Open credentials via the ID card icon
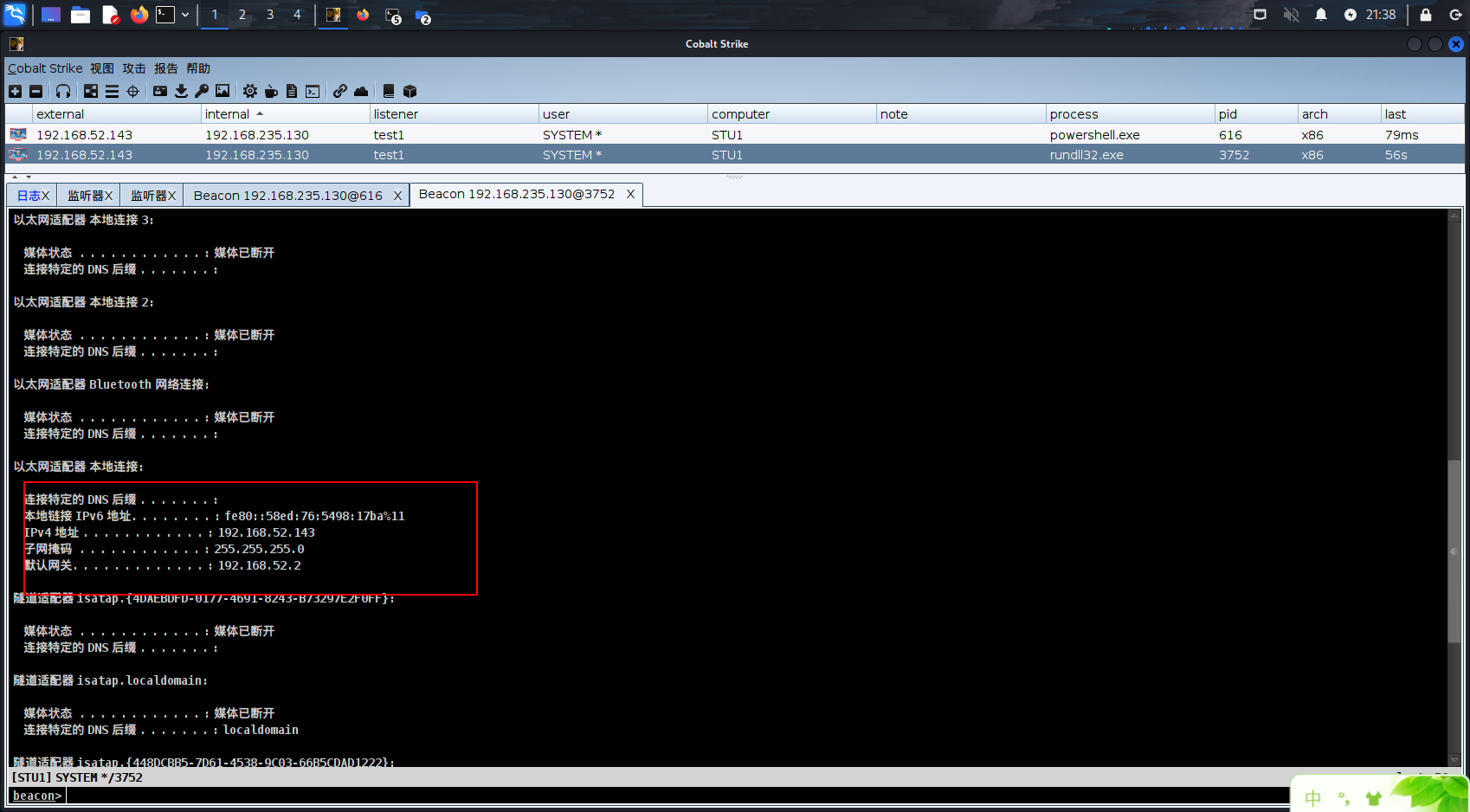This screenshot has height=812, width=1470. pyautogui.click(x=160, y=91)
